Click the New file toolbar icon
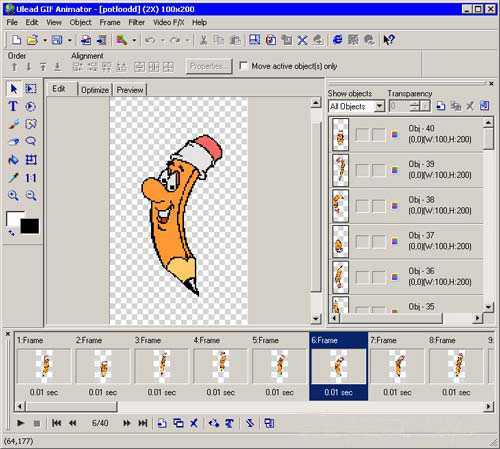Image resolution: width=500 pixels, height=449 pixels. click(x=16, y=40)
